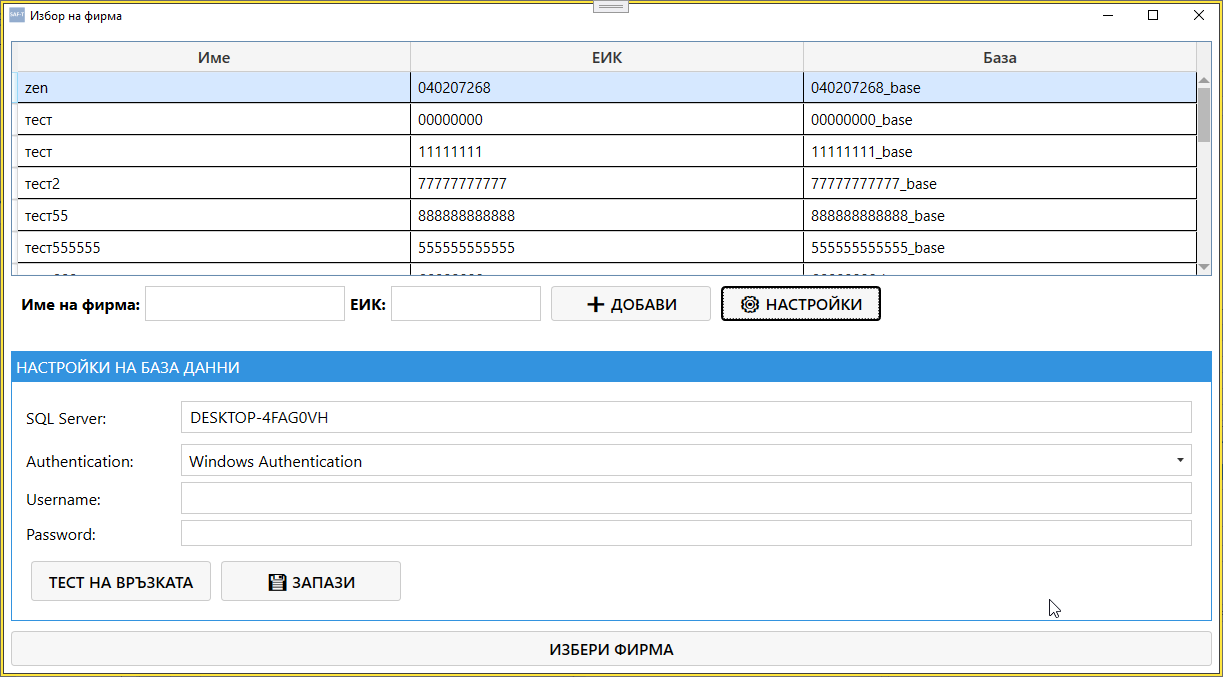Select the тест2 row name
Image resolution: width=1223 pixels, height=677 pixels.
click(x=214, y=184)
